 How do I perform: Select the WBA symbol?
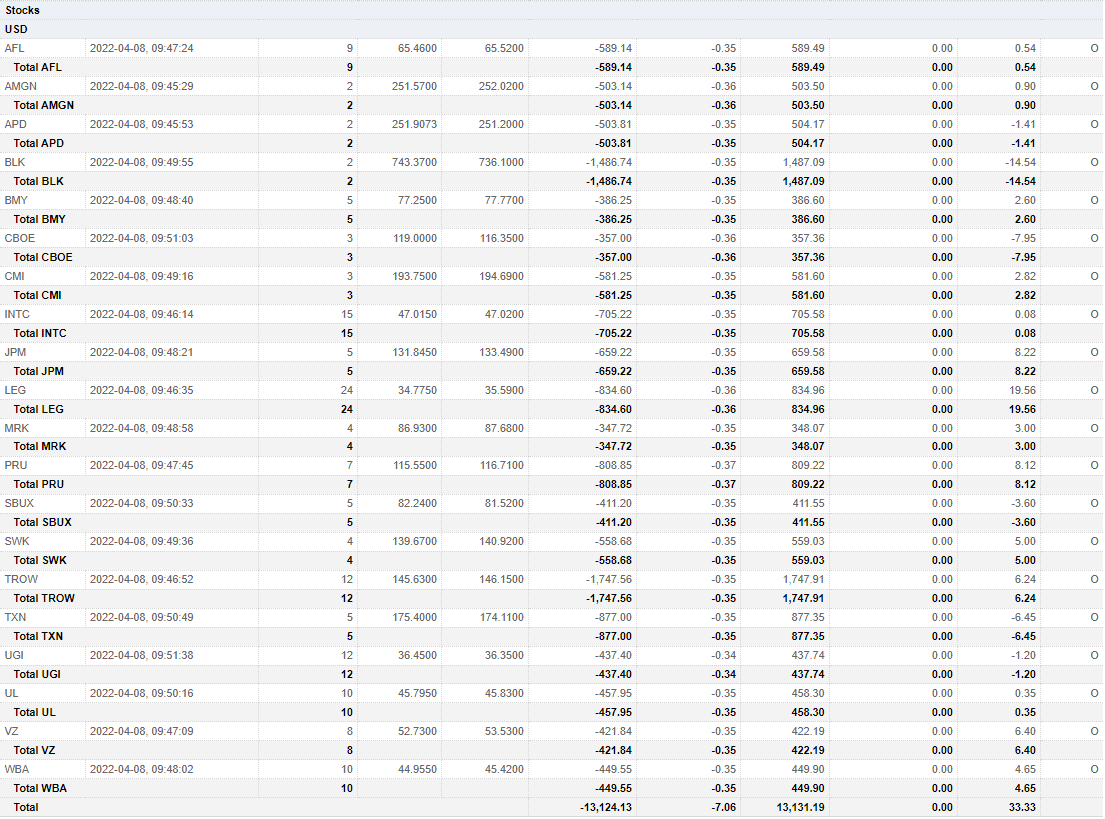(17, 770)
